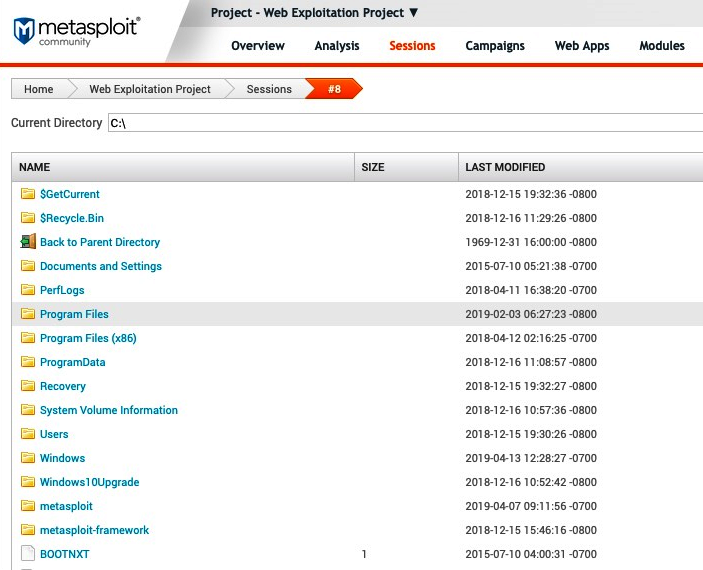
Task: Click the Program Files folder icon
Action: [28, 314]
